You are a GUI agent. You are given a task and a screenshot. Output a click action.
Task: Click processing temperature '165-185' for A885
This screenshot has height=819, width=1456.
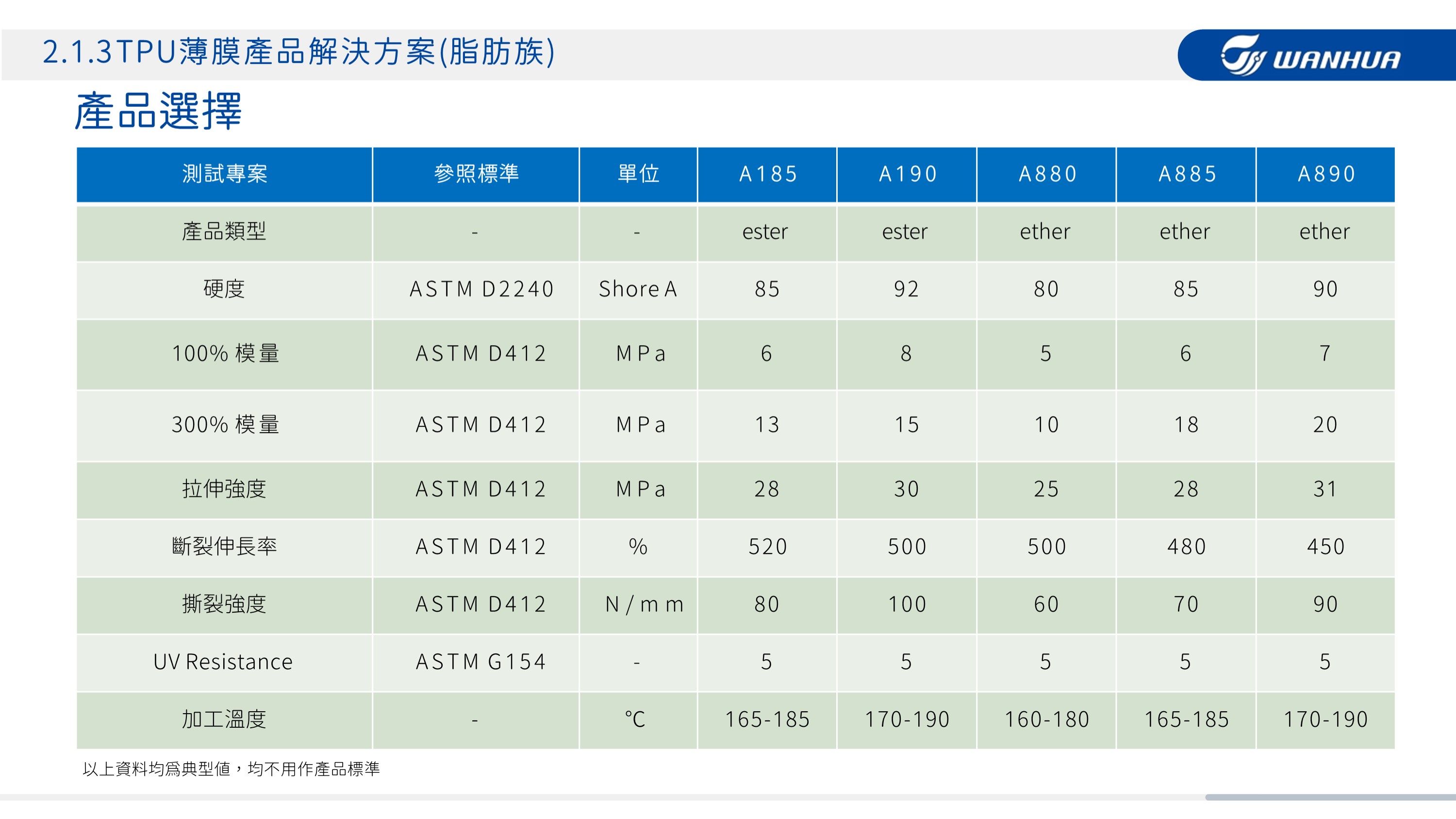(1186, 720)
